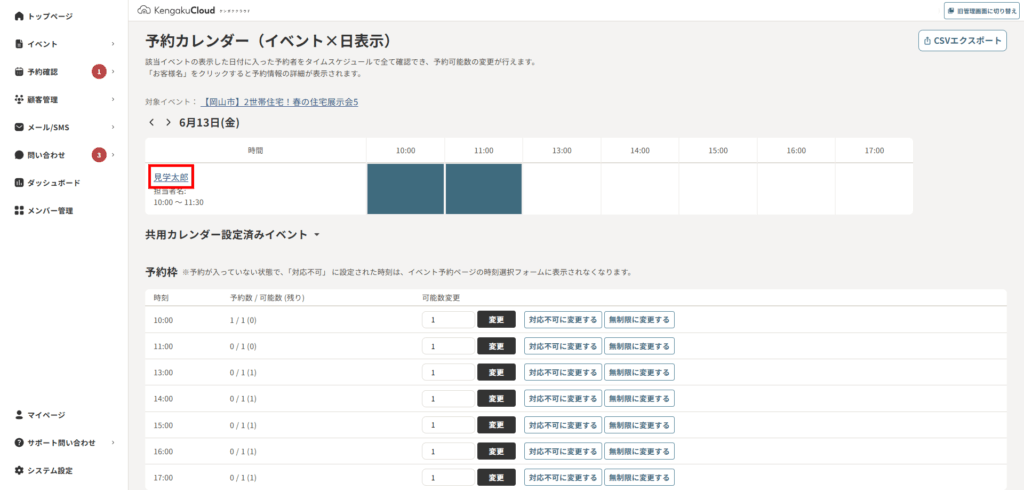Click the 6月13日(金) date heading

point(210,122)
